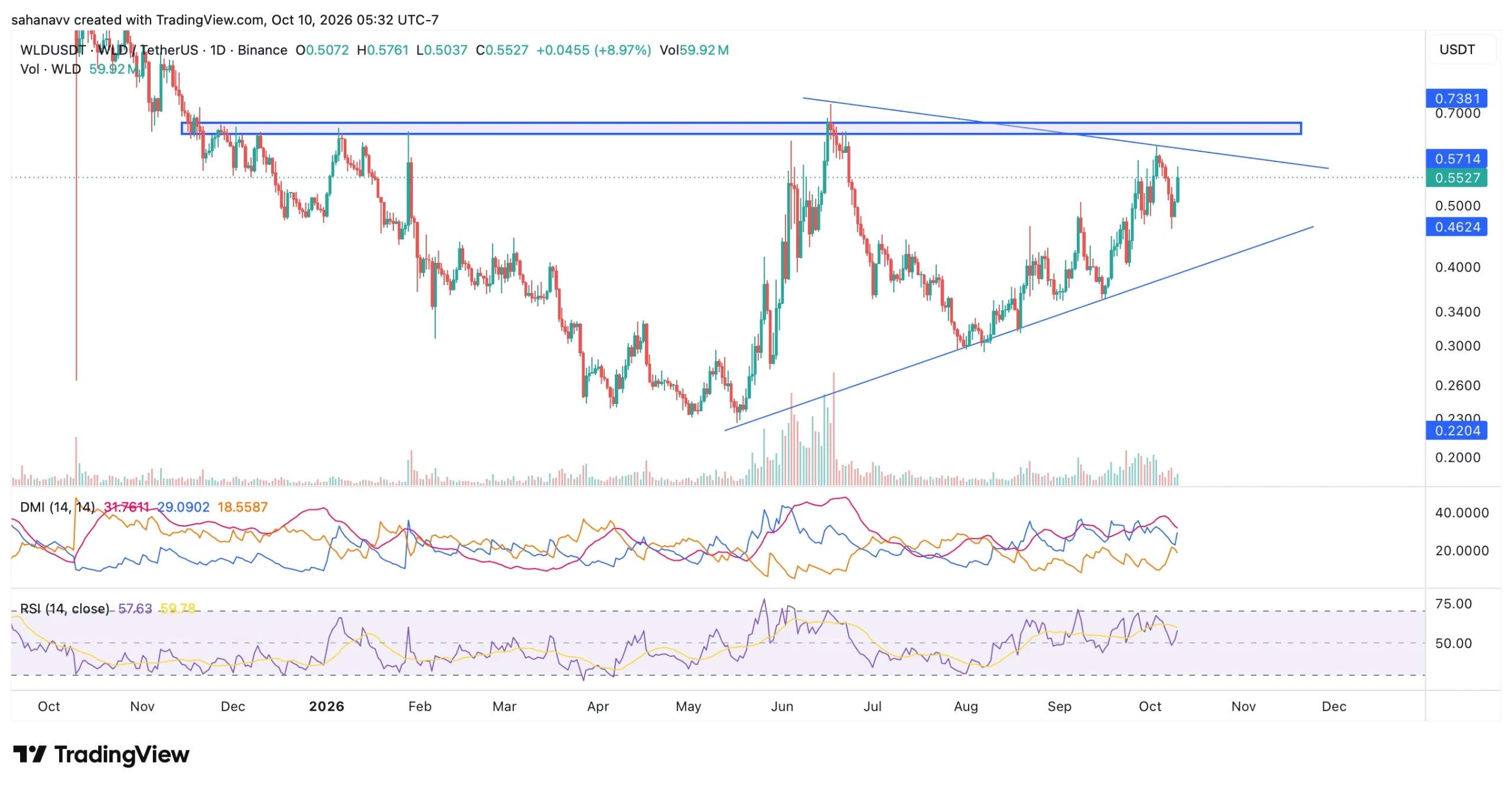This screenshot has height=788, width=1512.
Task: Click the Jun label on time axis
Action: (781, 706)
